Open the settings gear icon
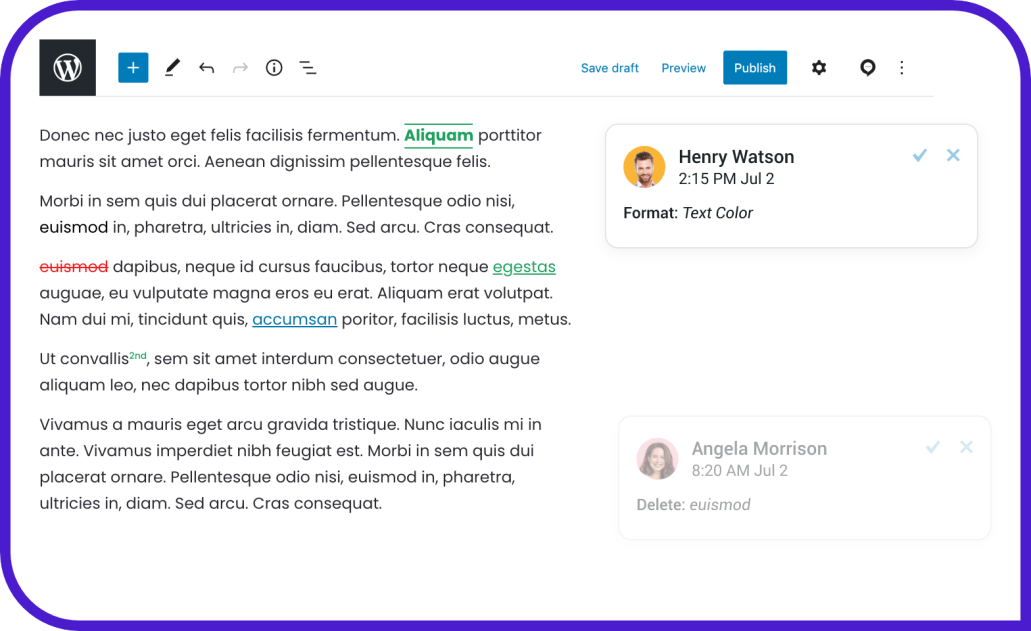The image size is (1031, 631). (x=819, y=68)
